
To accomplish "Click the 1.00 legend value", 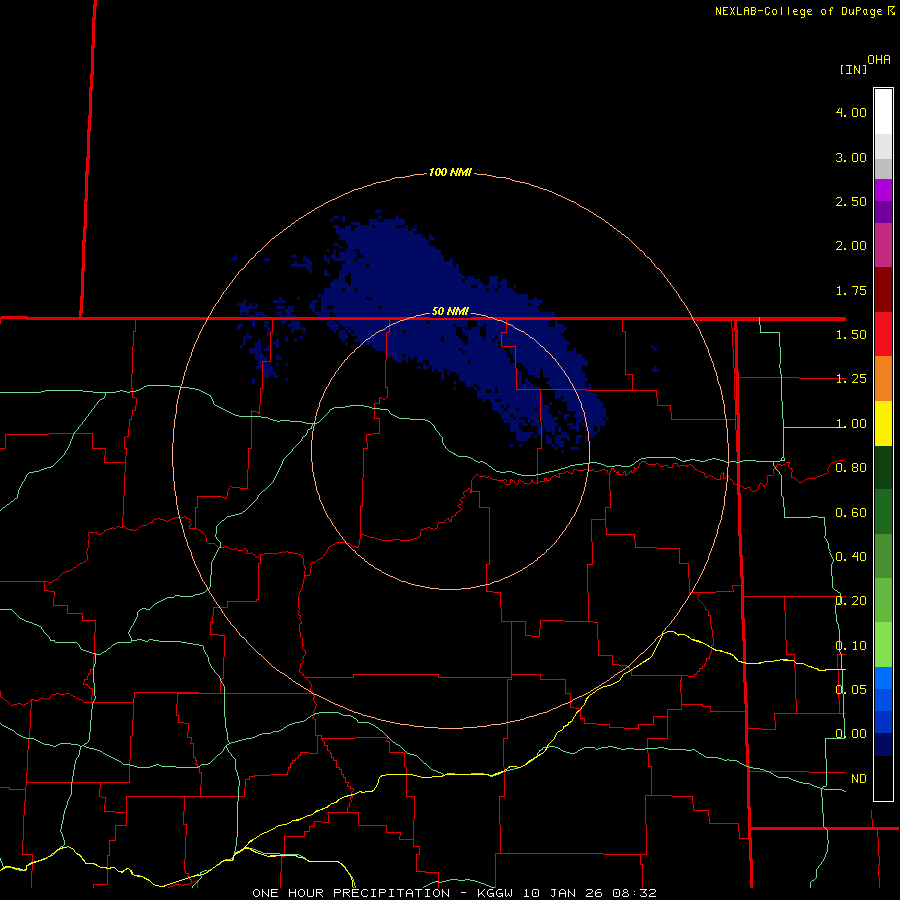I will pos(851,424).
